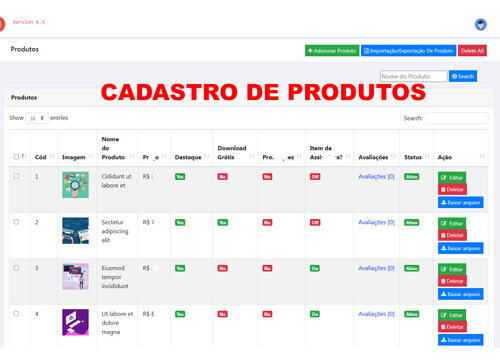Open thumbnail of Sectetur adipiscing elit
This screenshot has height=364, width=500.
point(75,231)
